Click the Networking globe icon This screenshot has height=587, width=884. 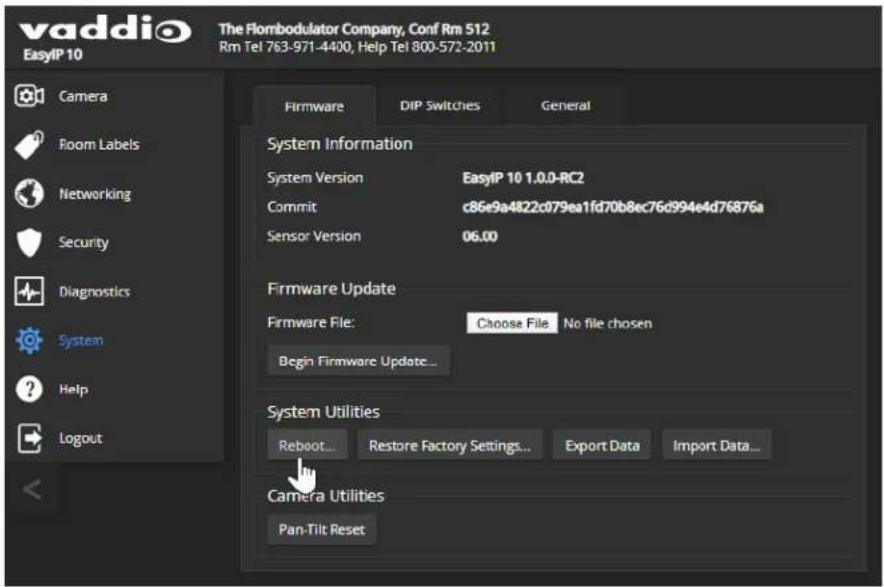pos(29,193)
